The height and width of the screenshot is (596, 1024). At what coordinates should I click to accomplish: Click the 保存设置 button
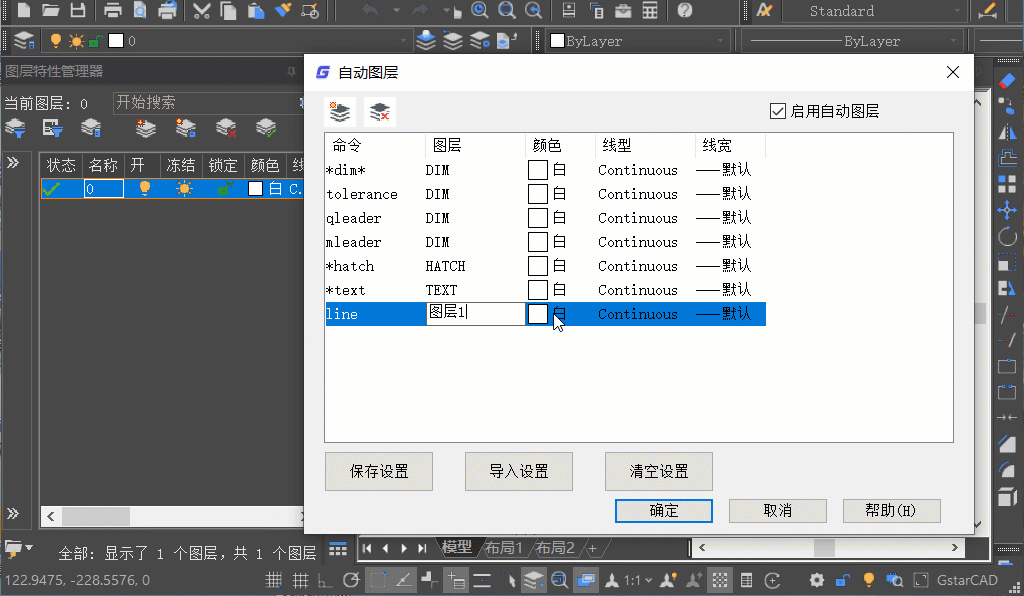click(378, 471)
